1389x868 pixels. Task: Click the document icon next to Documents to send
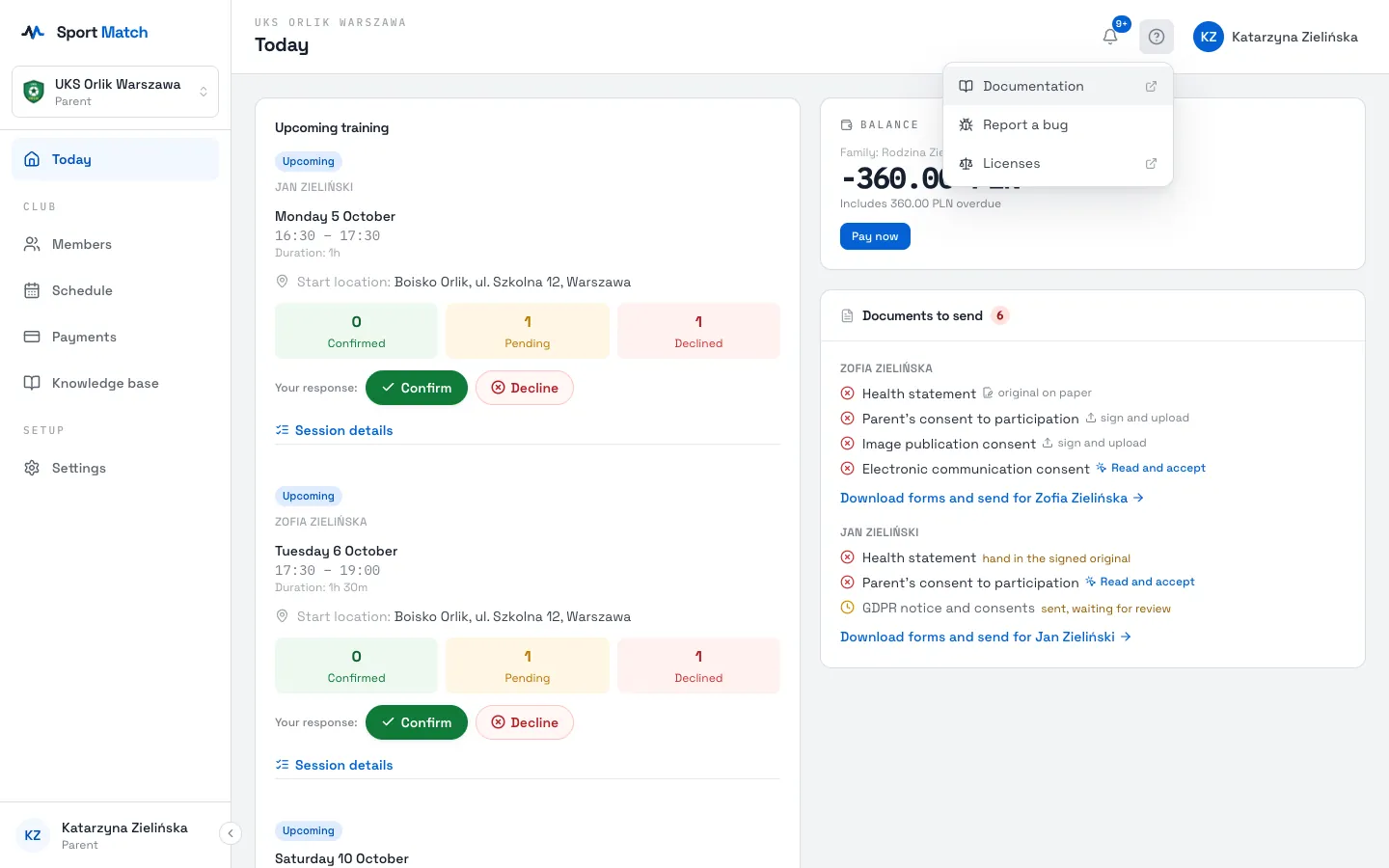(x=847, y=315)
